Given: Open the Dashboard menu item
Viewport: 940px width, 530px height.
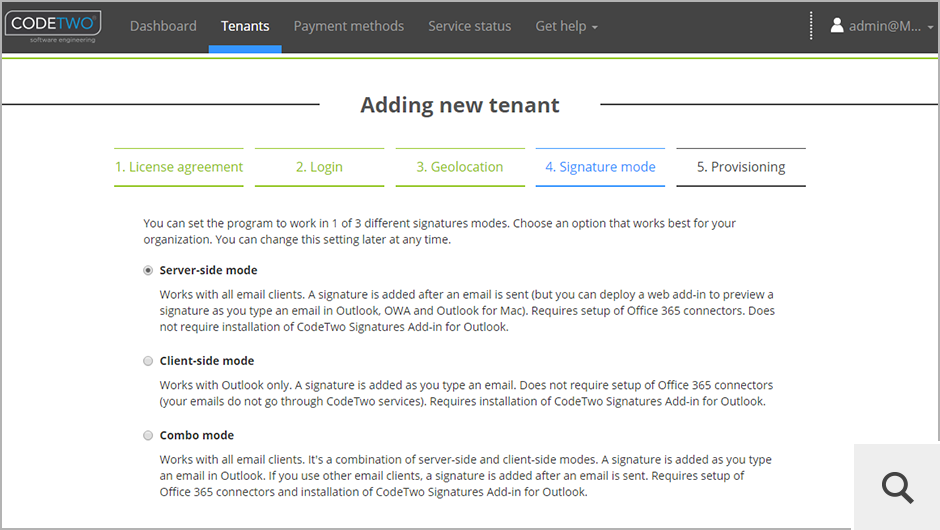Looking at the screenshot, I should click(x=163, y=26).
